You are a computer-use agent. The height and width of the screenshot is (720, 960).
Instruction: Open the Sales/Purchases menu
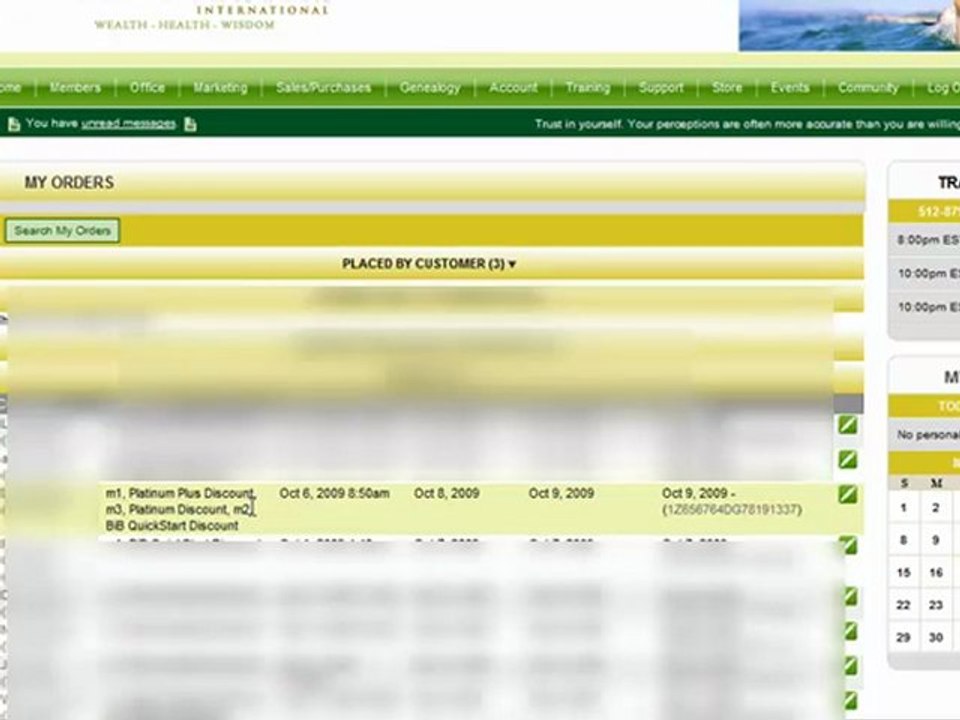[323, 88]
